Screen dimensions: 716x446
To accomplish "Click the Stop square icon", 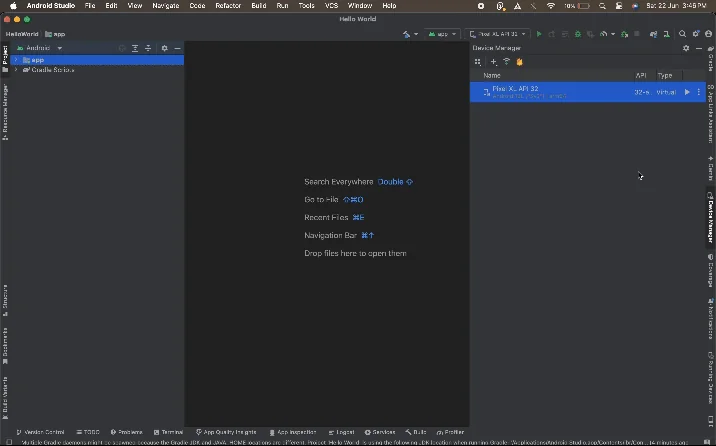I will [x=637, y=34].
